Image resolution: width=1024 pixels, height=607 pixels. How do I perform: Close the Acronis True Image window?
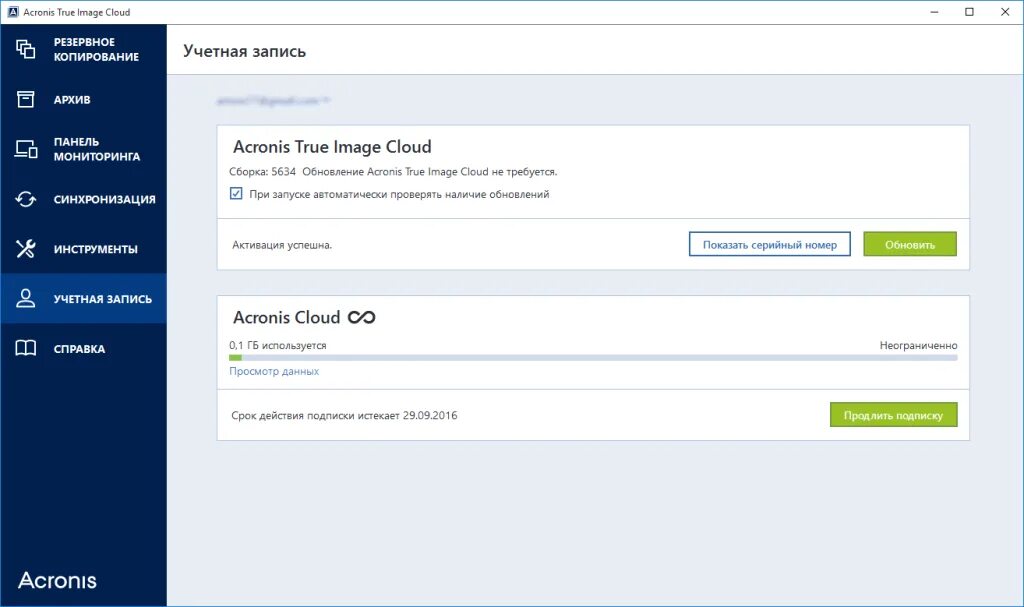[x=1005, y=12]
